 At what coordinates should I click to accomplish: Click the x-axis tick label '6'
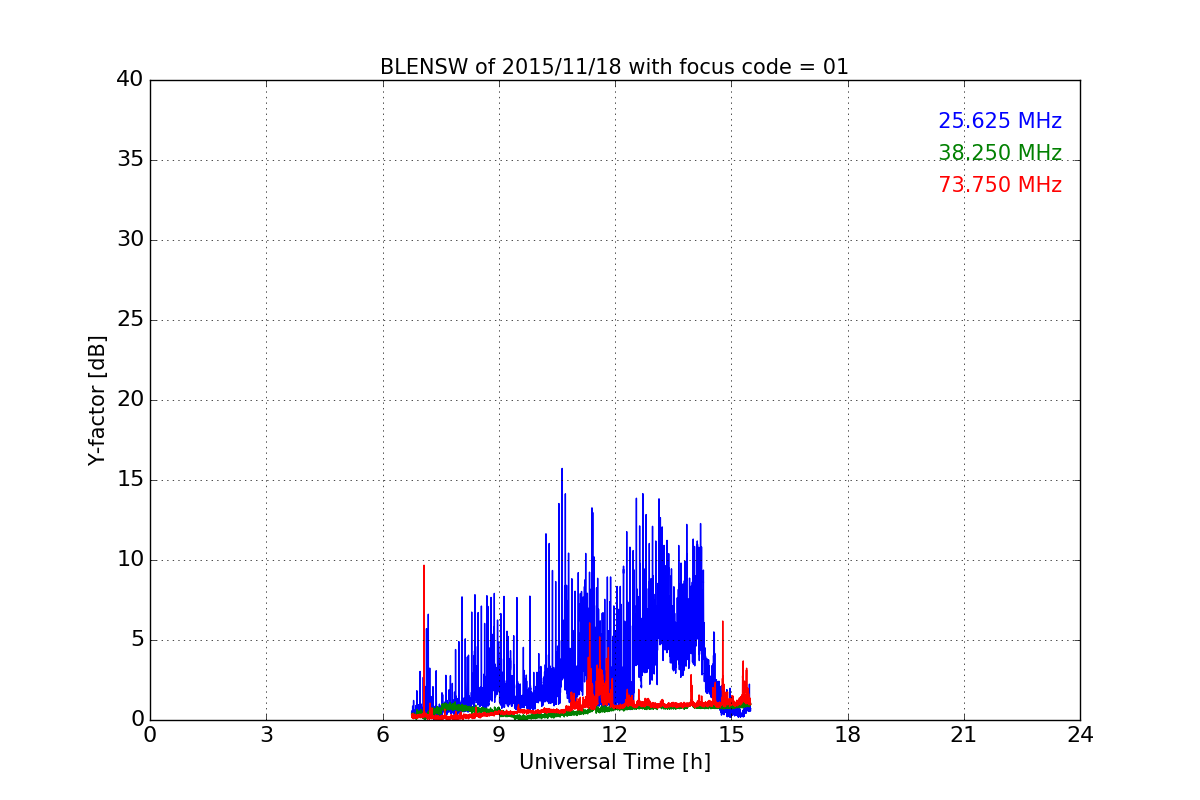[x=382, y=735]
